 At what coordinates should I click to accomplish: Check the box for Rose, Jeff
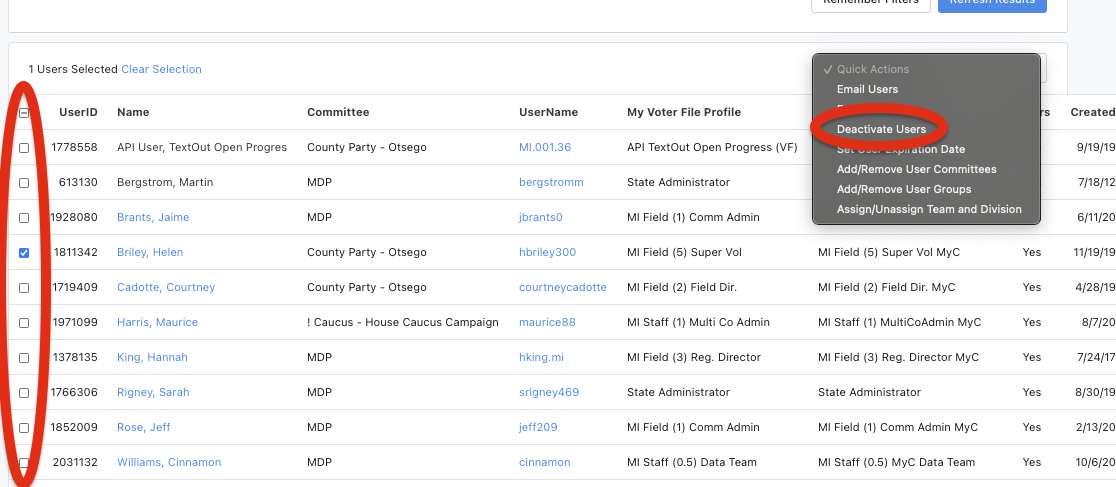click(23, 427)
